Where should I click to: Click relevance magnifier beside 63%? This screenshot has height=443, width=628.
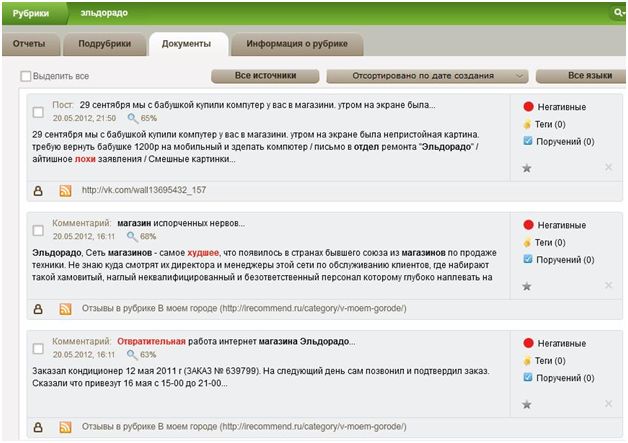pos(132,354)
